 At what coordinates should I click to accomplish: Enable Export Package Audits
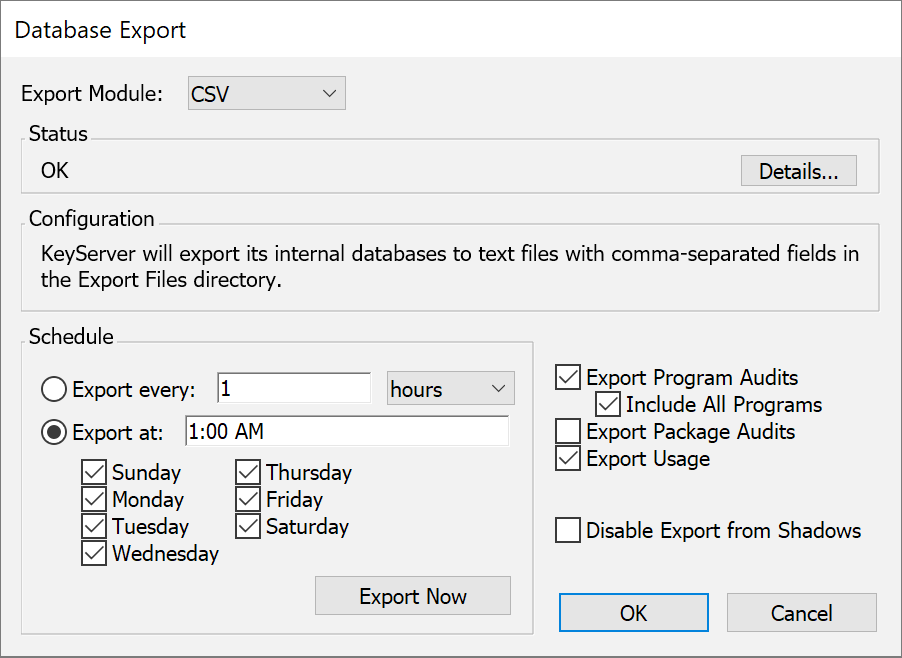coord(568,432)
